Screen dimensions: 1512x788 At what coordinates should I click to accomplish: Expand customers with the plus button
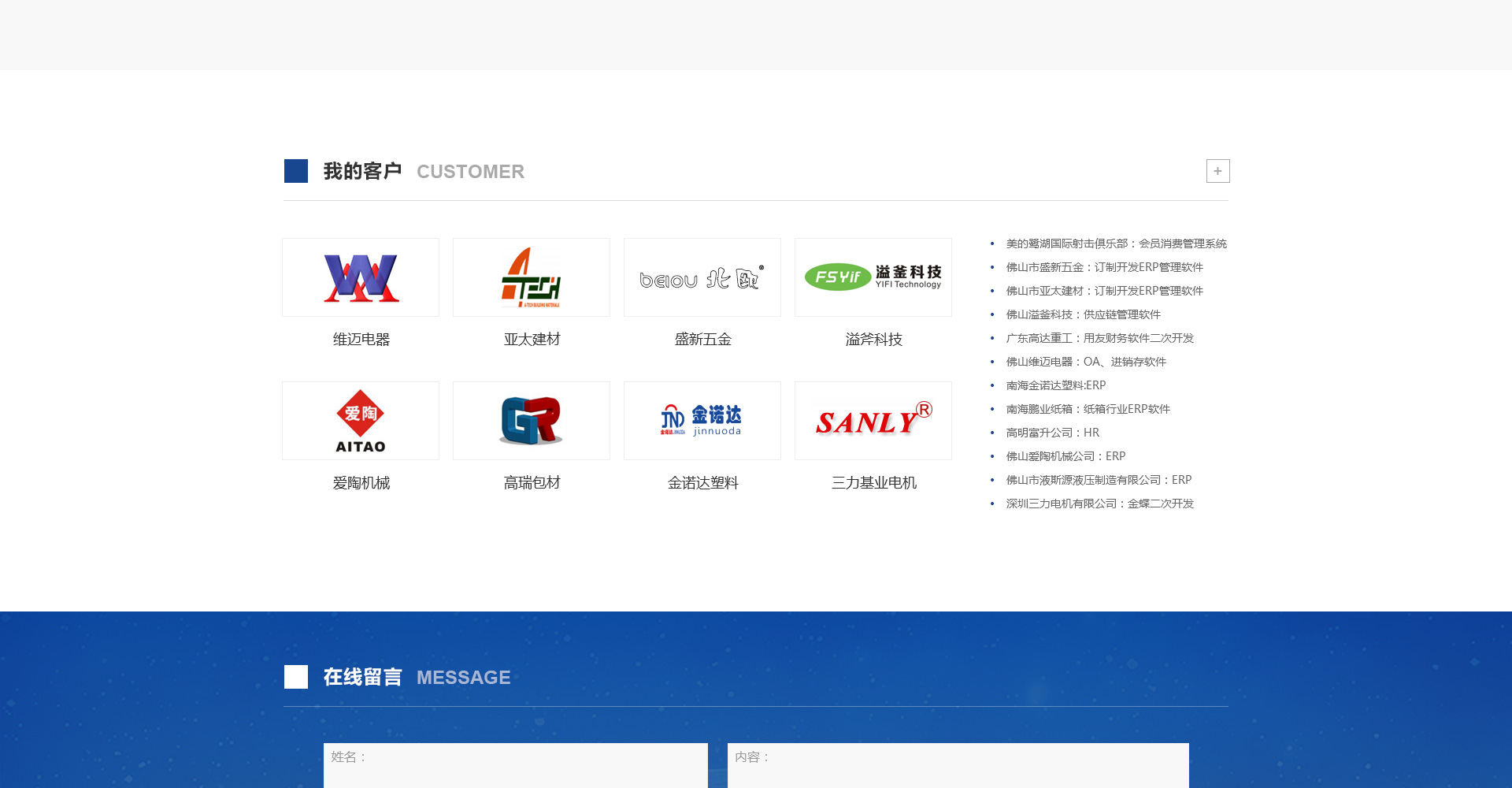pos(1217,171)
